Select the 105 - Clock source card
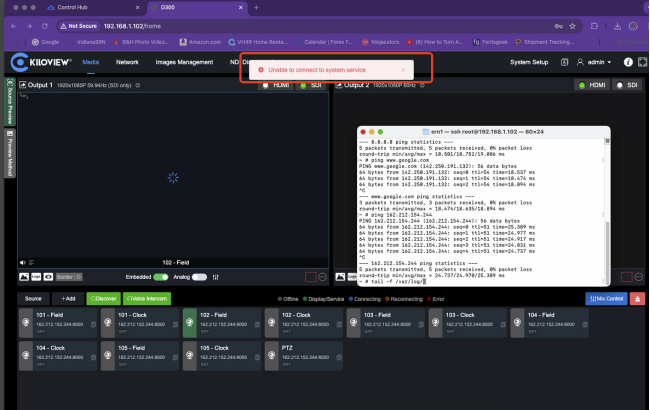 [x=222, y=356]
